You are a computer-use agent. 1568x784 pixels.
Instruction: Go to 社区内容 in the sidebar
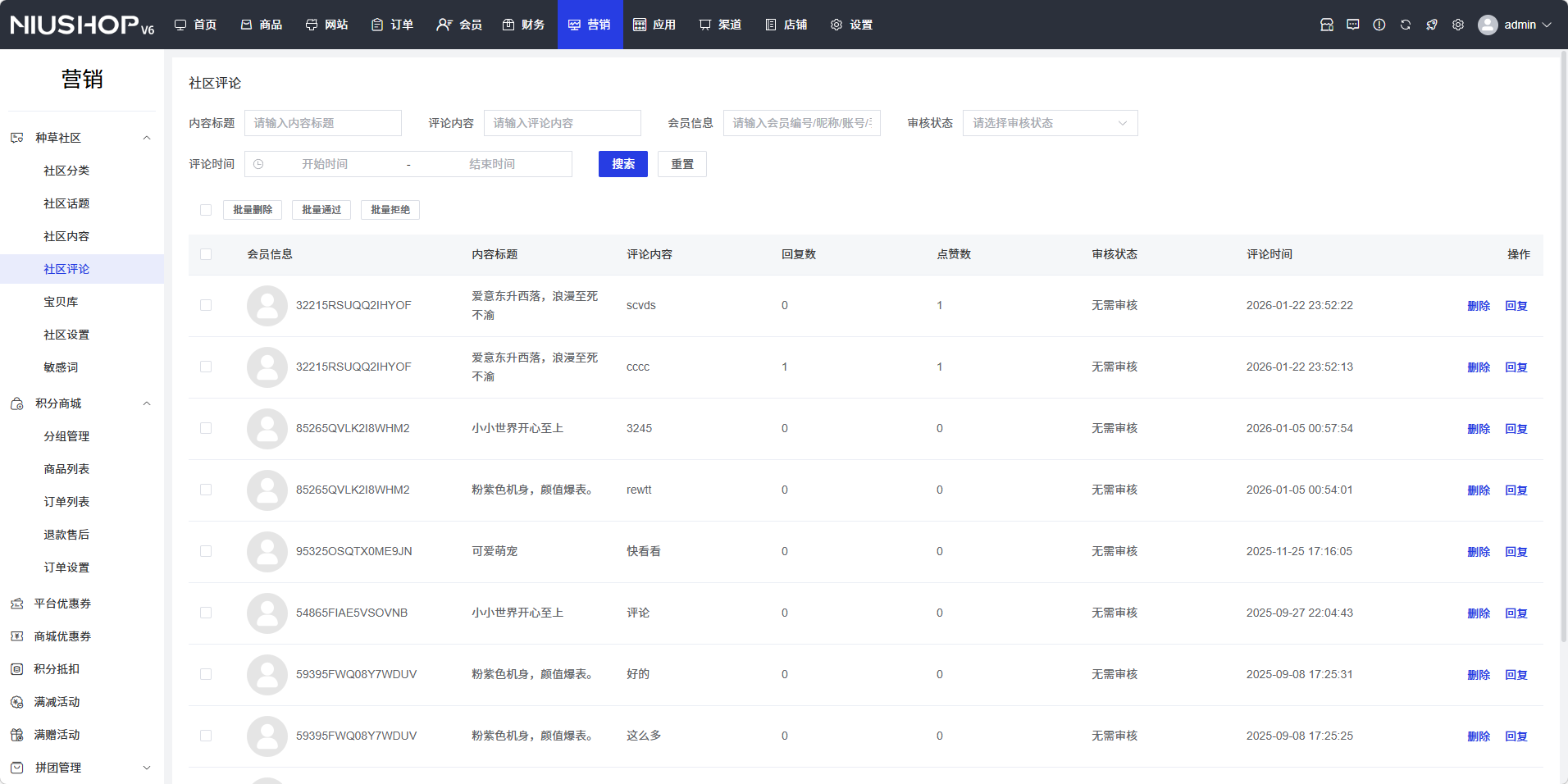point(66,236)
